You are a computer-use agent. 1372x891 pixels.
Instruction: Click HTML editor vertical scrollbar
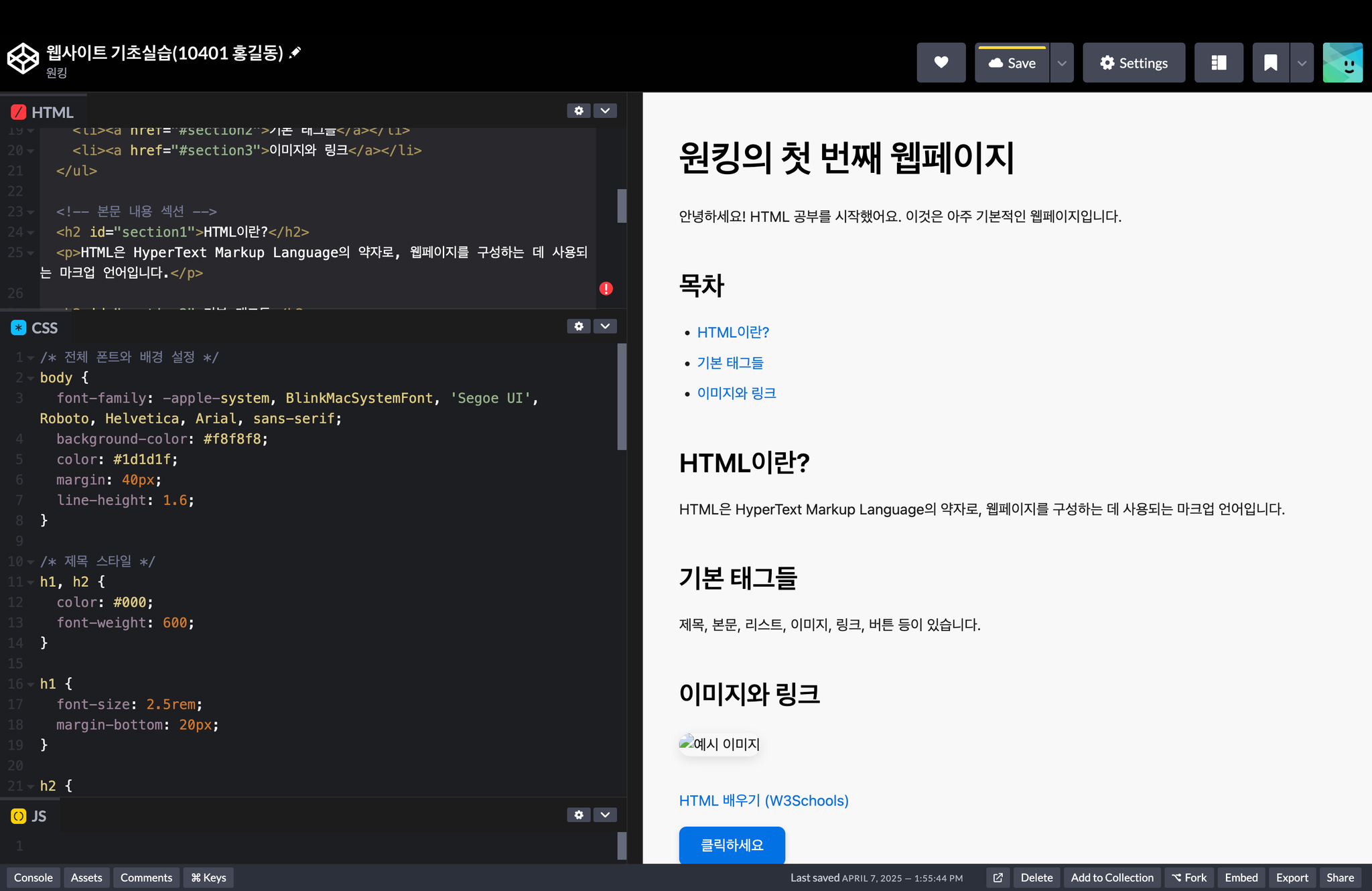[622, 206]
